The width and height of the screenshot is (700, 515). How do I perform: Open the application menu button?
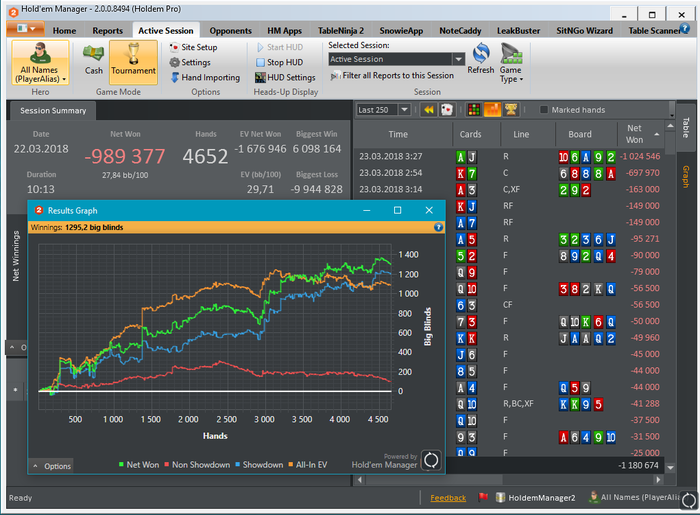(25, 29)
